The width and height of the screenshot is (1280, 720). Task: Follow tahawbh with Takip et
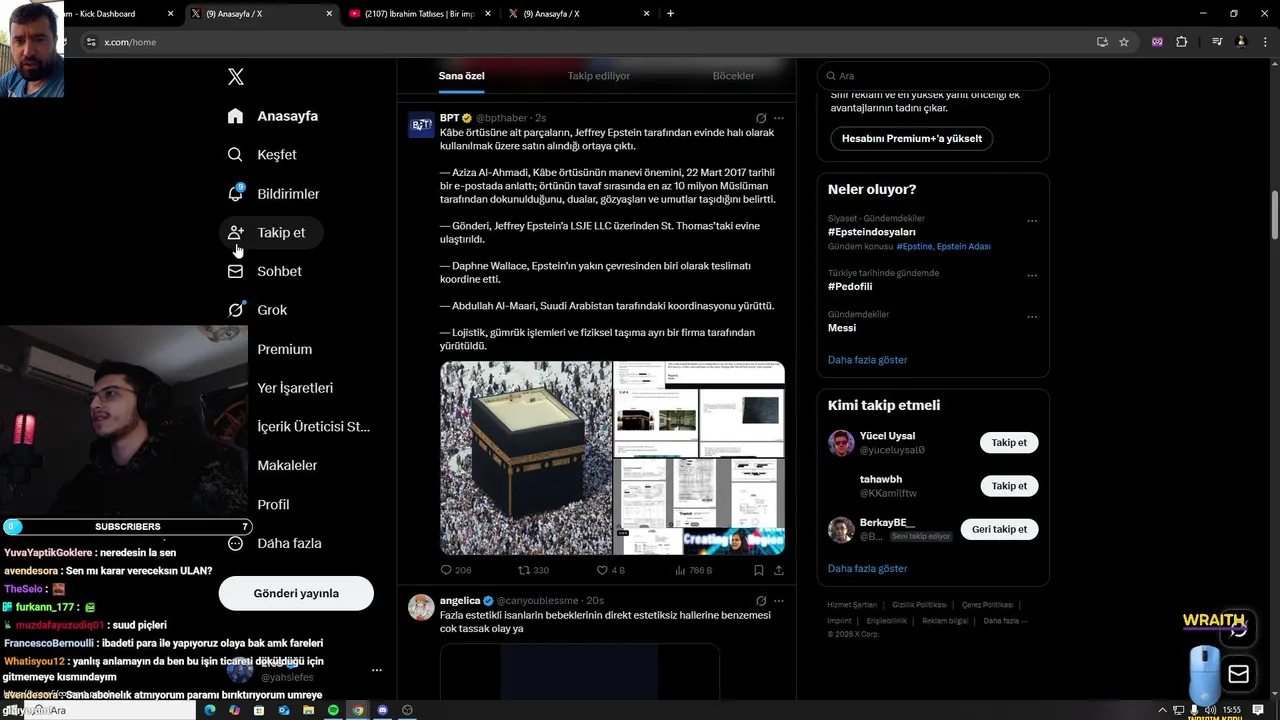pyautogui.click(x=1009, y=486)
